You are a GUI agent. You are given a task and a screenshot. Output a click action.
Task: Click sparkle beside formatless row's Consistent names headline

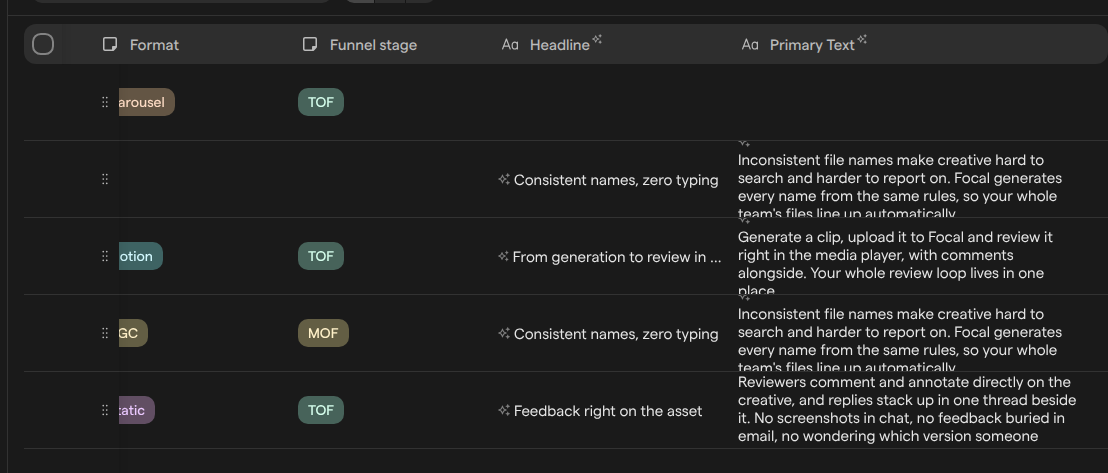point(504,180)
